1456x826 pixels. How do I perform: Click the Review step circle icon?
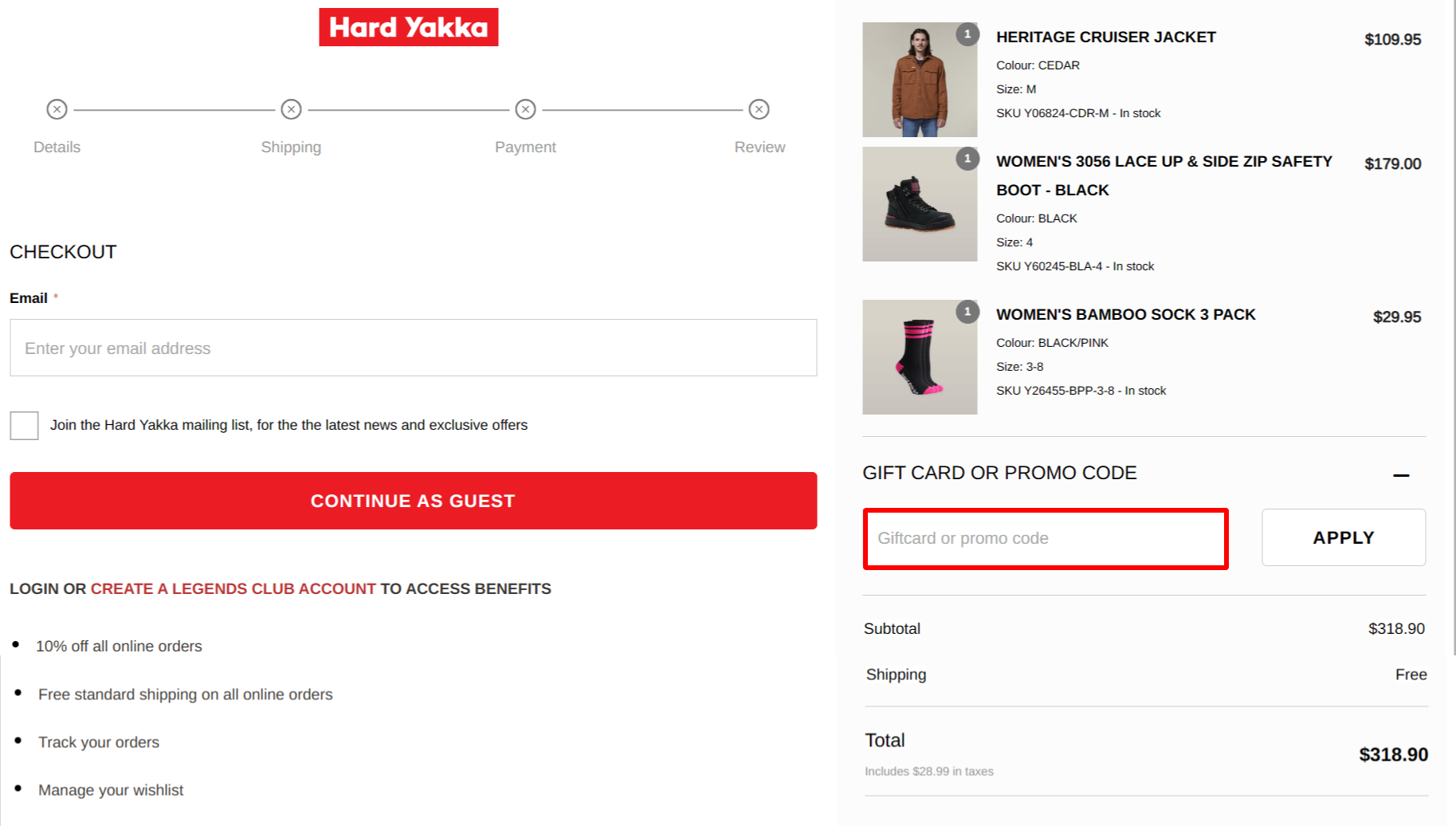click(x=759, y=109)
